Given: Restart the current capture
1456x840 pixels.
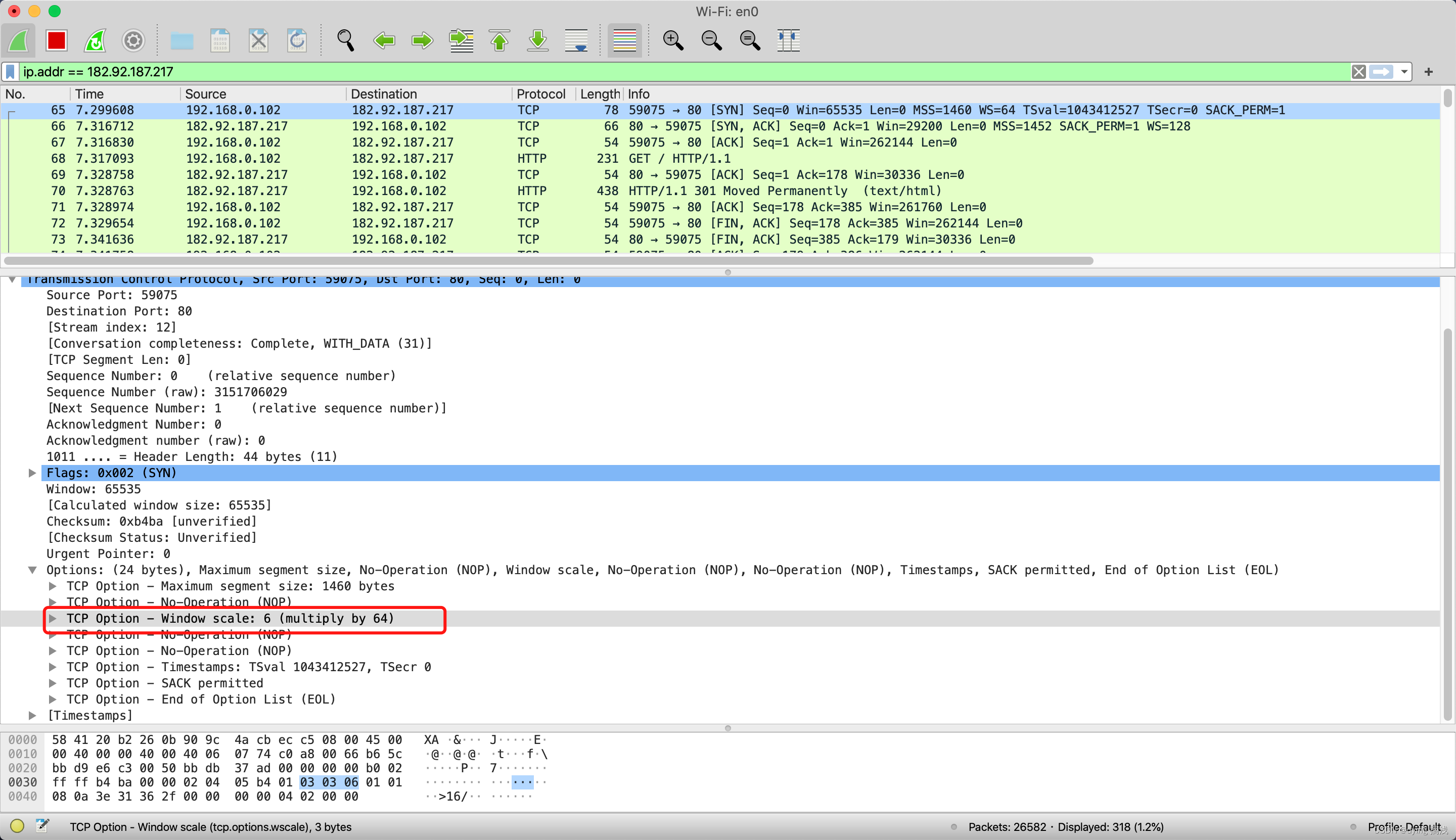Looking at the screenshot, I should coord(95,40).
